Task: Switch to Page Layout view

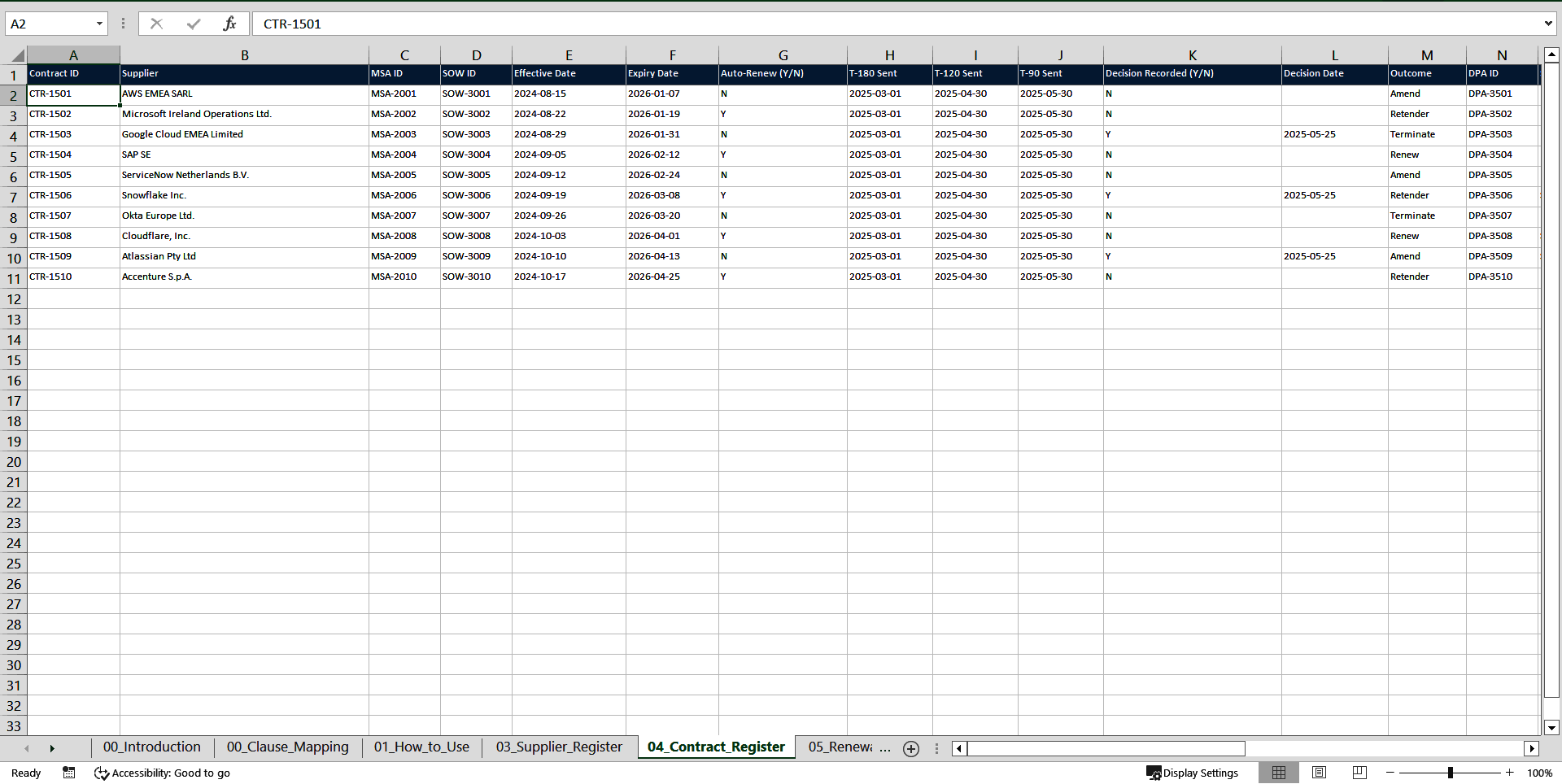Action: [1320, 773]
